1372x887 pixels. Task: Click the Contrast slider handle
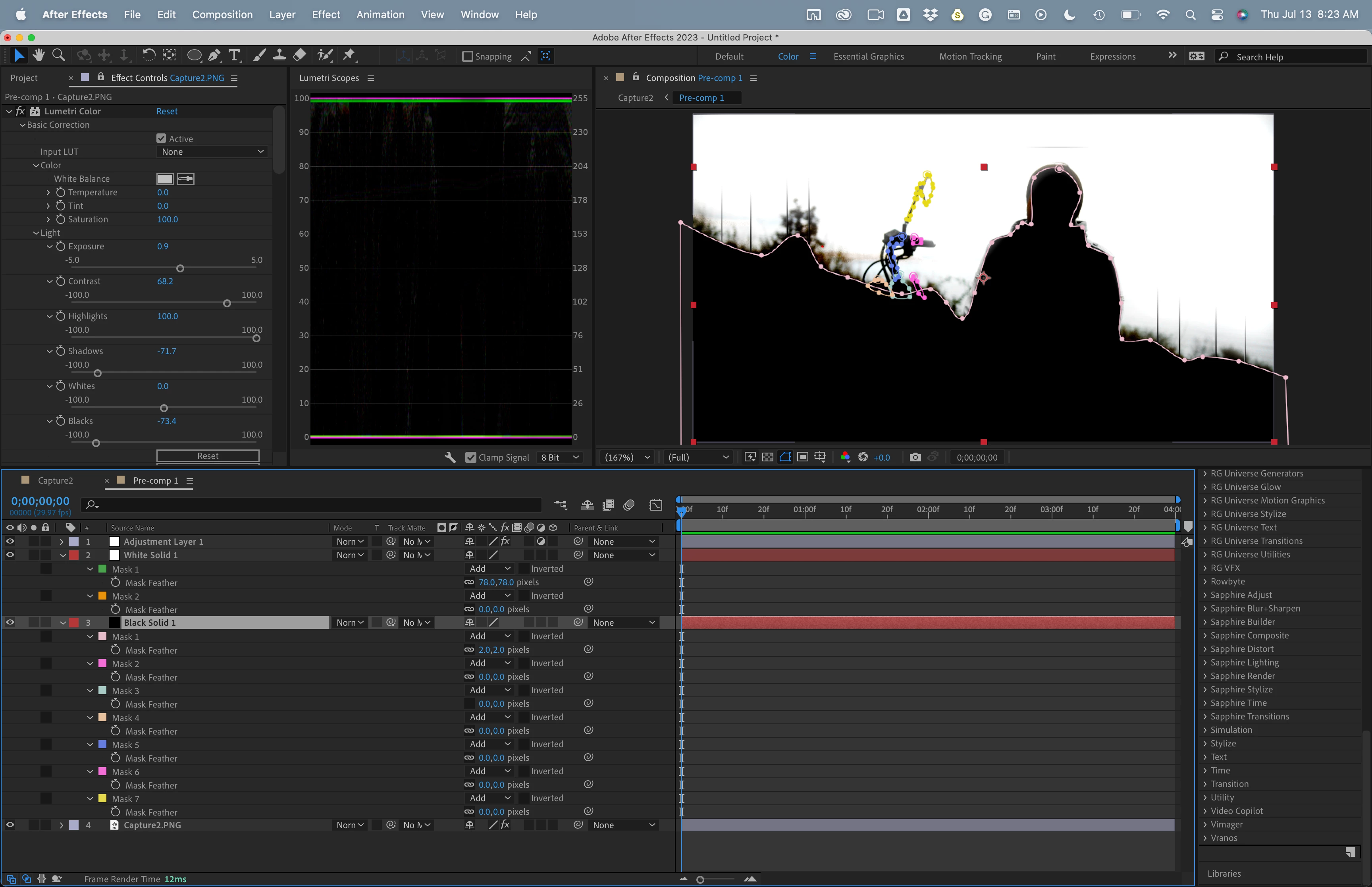227,303
